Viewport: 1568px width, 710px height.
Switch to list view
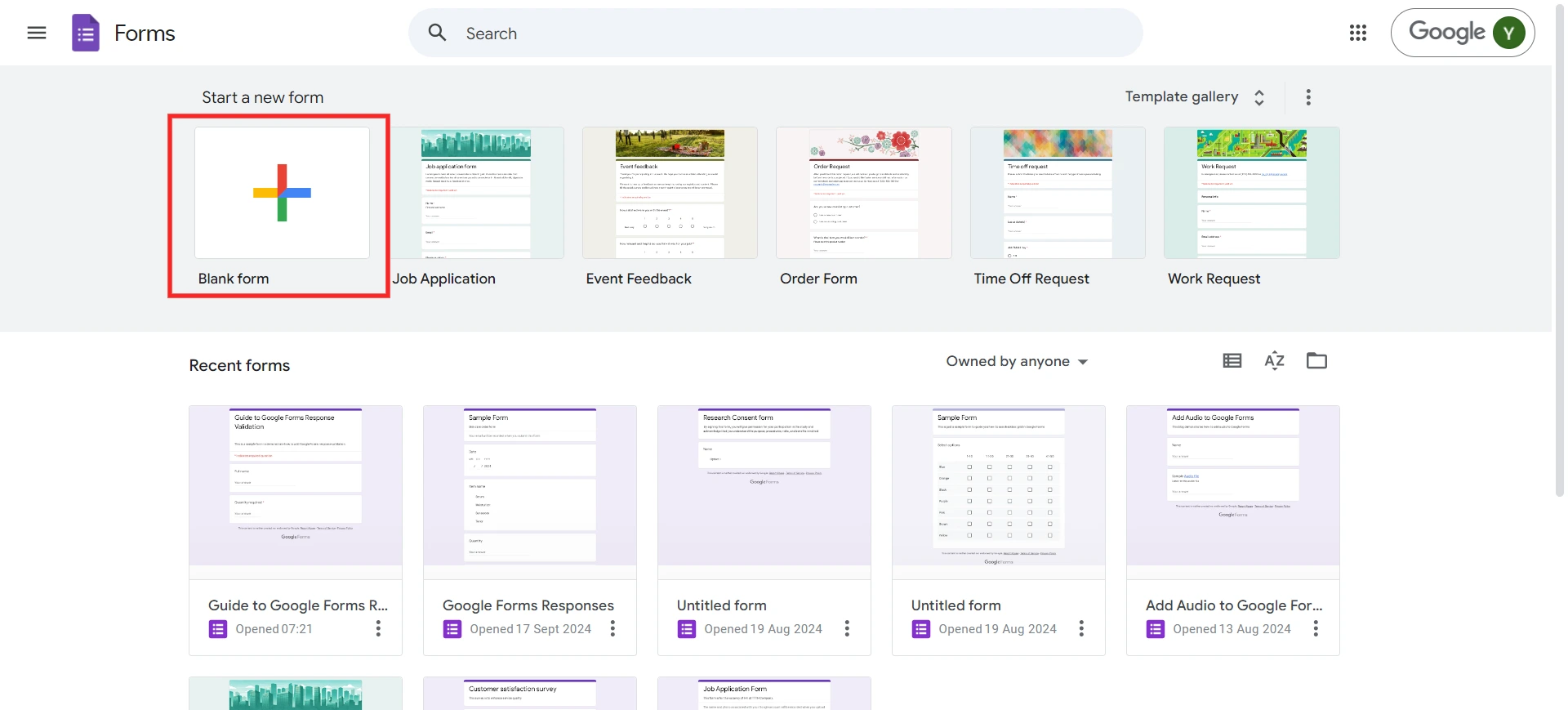[x=1232, y=360]
